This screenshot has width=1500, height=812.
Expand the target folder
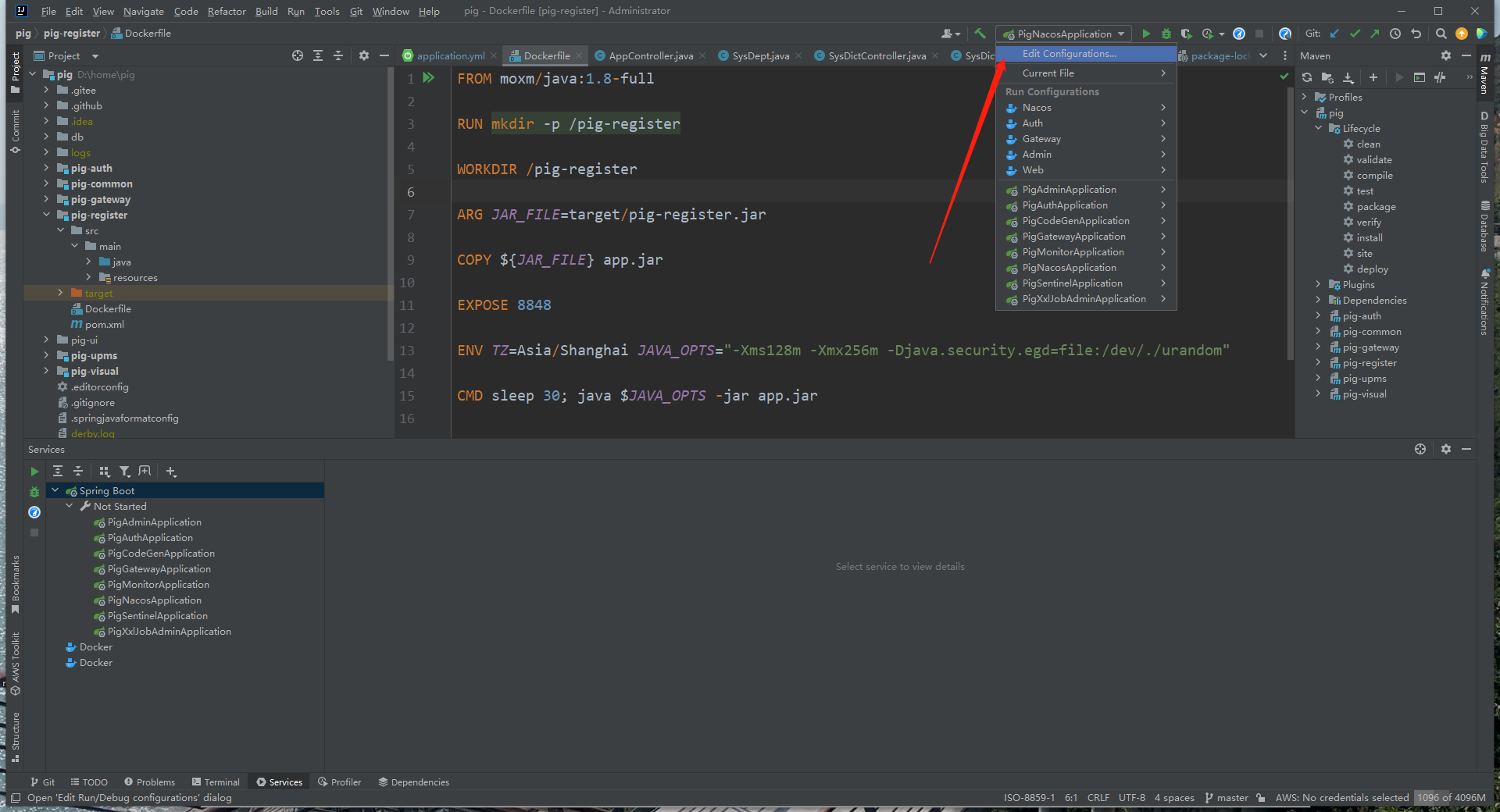pyautogui.click(x=60, y=293)
